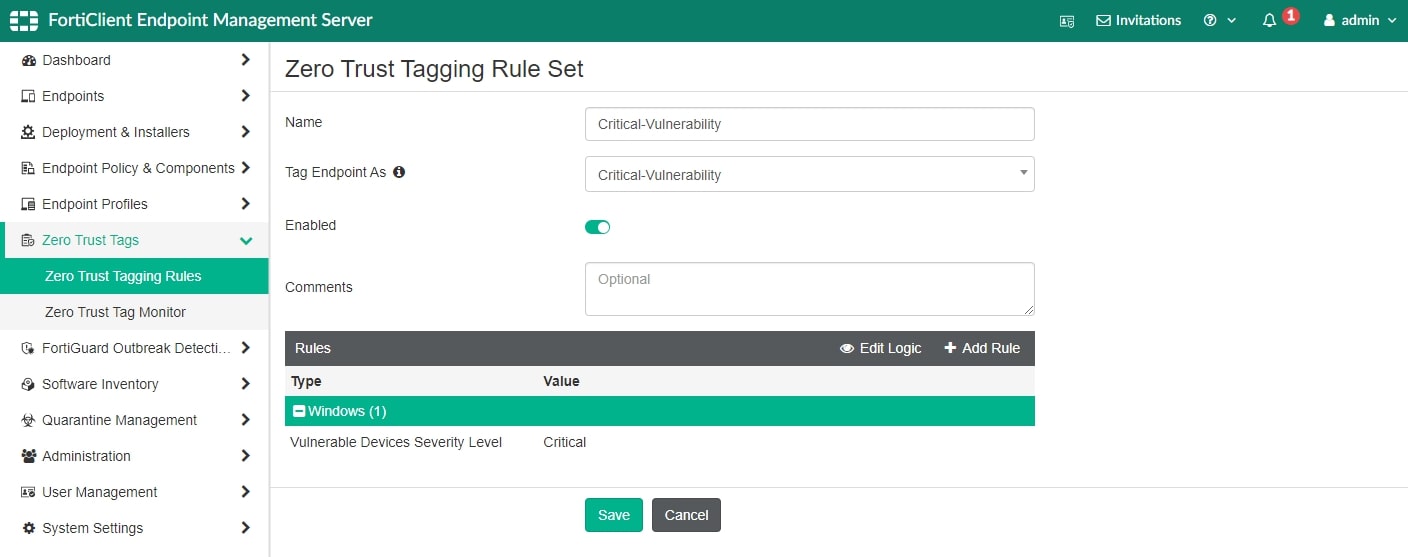Click the Add Rule button
This screenshot has width=1408, height=557.
point(982,348)
